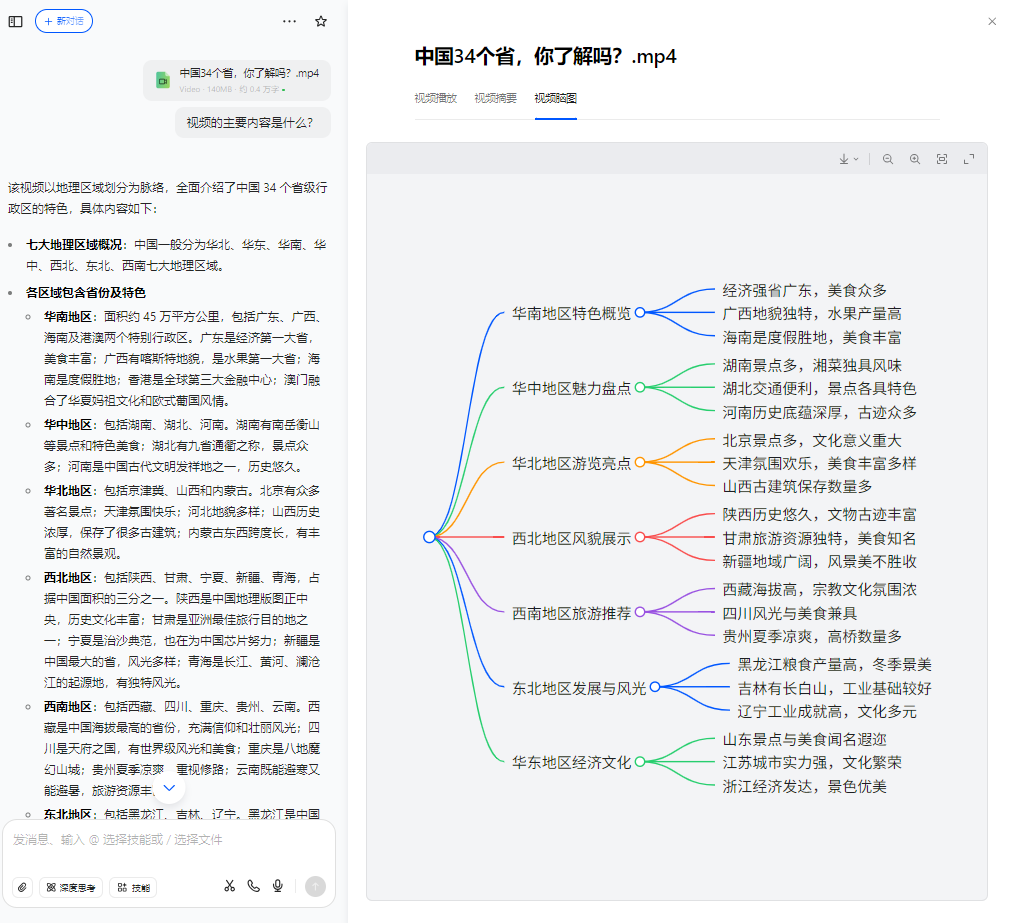Open the screenshot scissors tool
Image resolution: width=1013 pixels, height=923 pixels.
click(229, 886)
